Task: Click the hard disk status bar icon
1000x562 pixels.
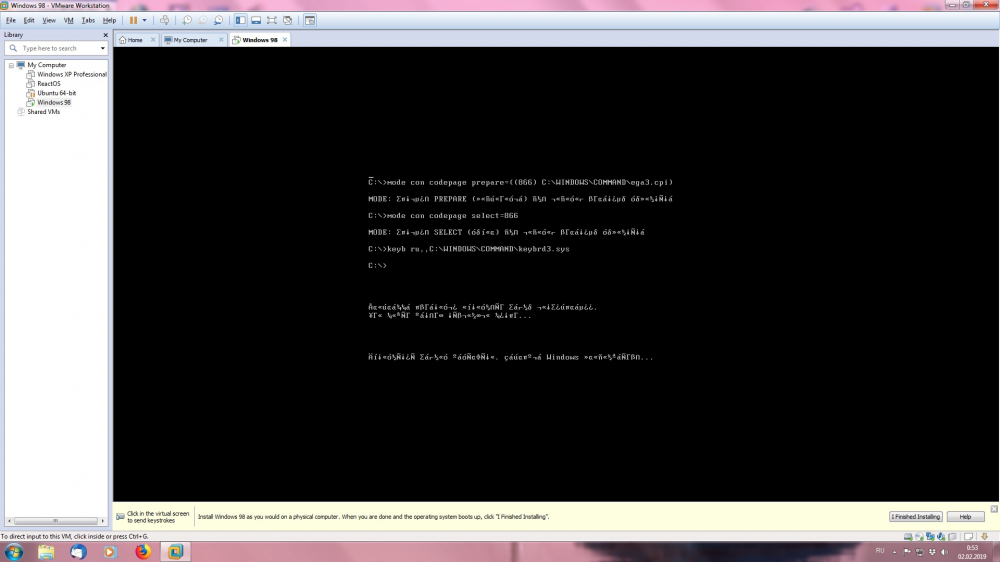Action: coord(908,537)
